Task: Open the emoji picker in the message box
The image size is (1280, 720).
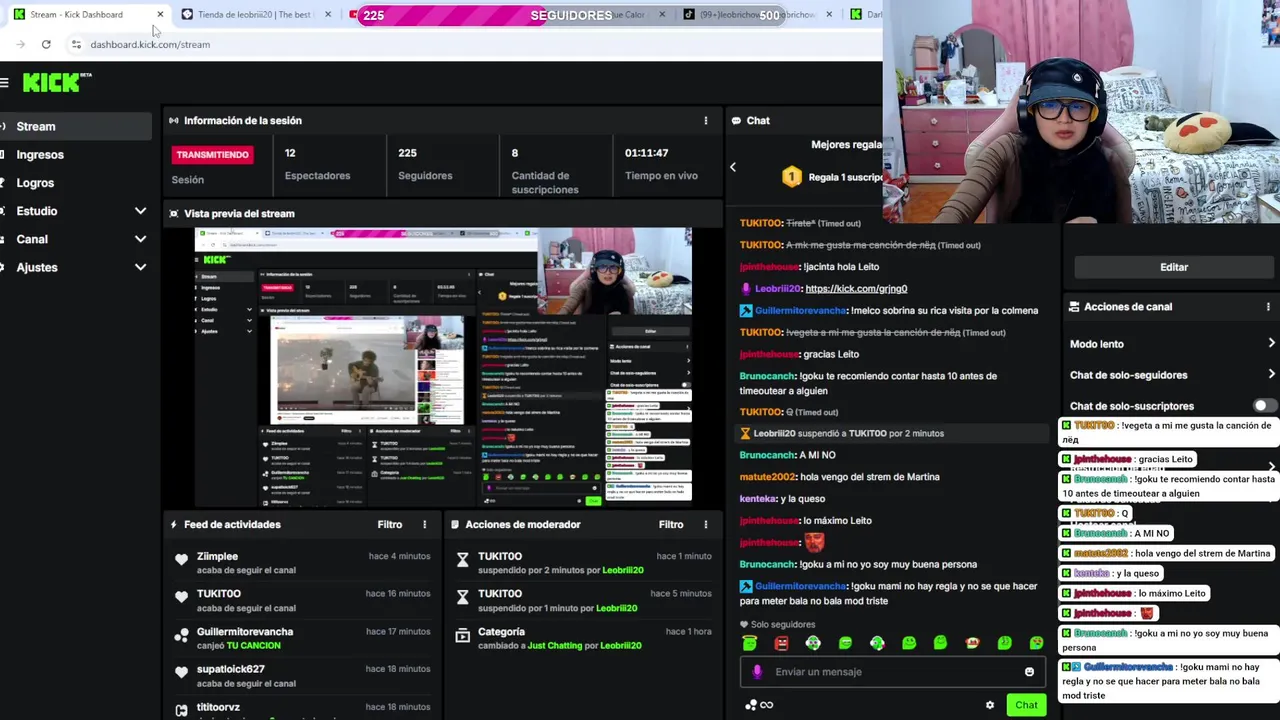Action: point(1029,672)
